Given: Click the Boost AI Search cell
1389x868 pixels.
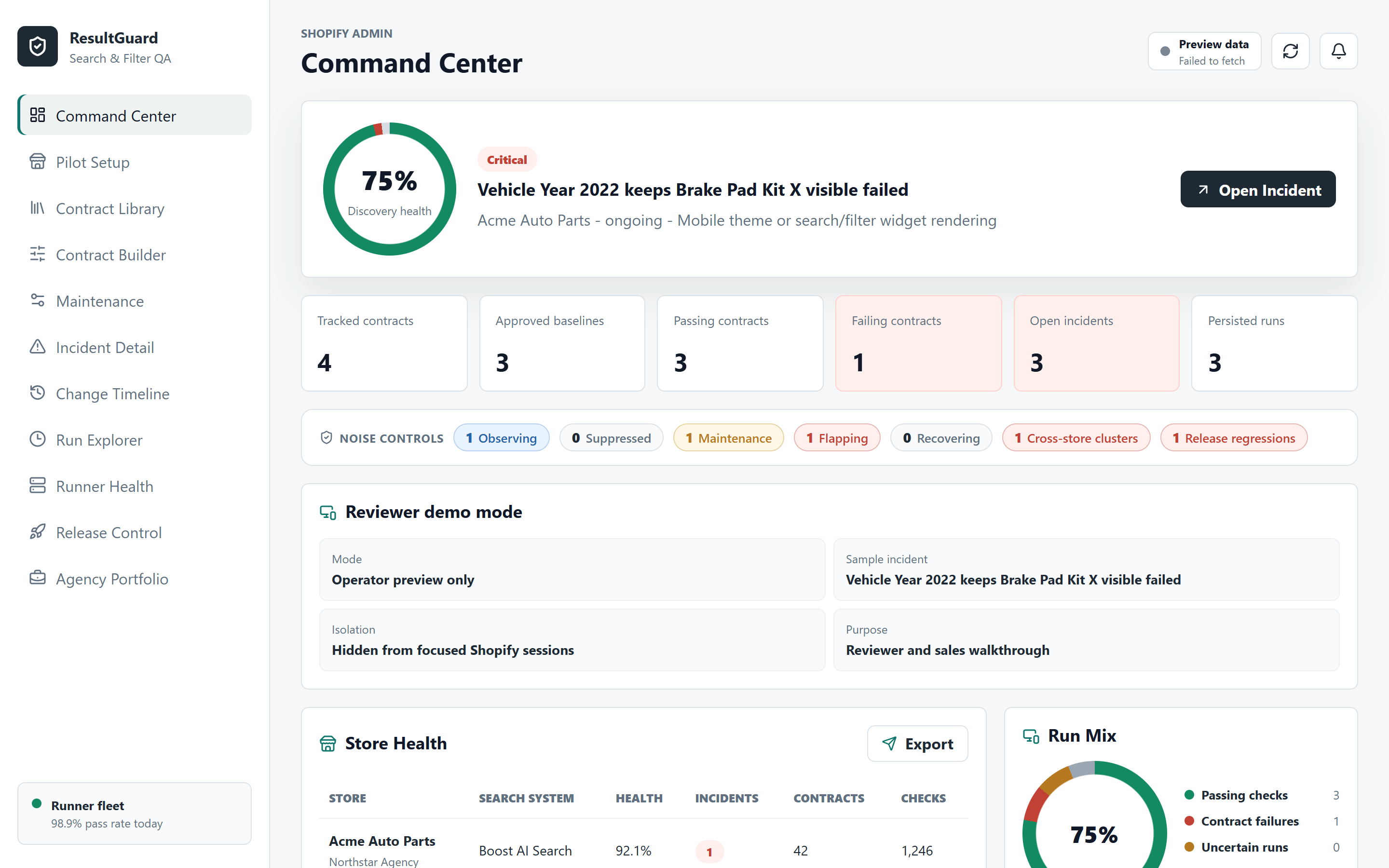Looking at the screenshot, I should pyautogui.click(x=525, y=851).
